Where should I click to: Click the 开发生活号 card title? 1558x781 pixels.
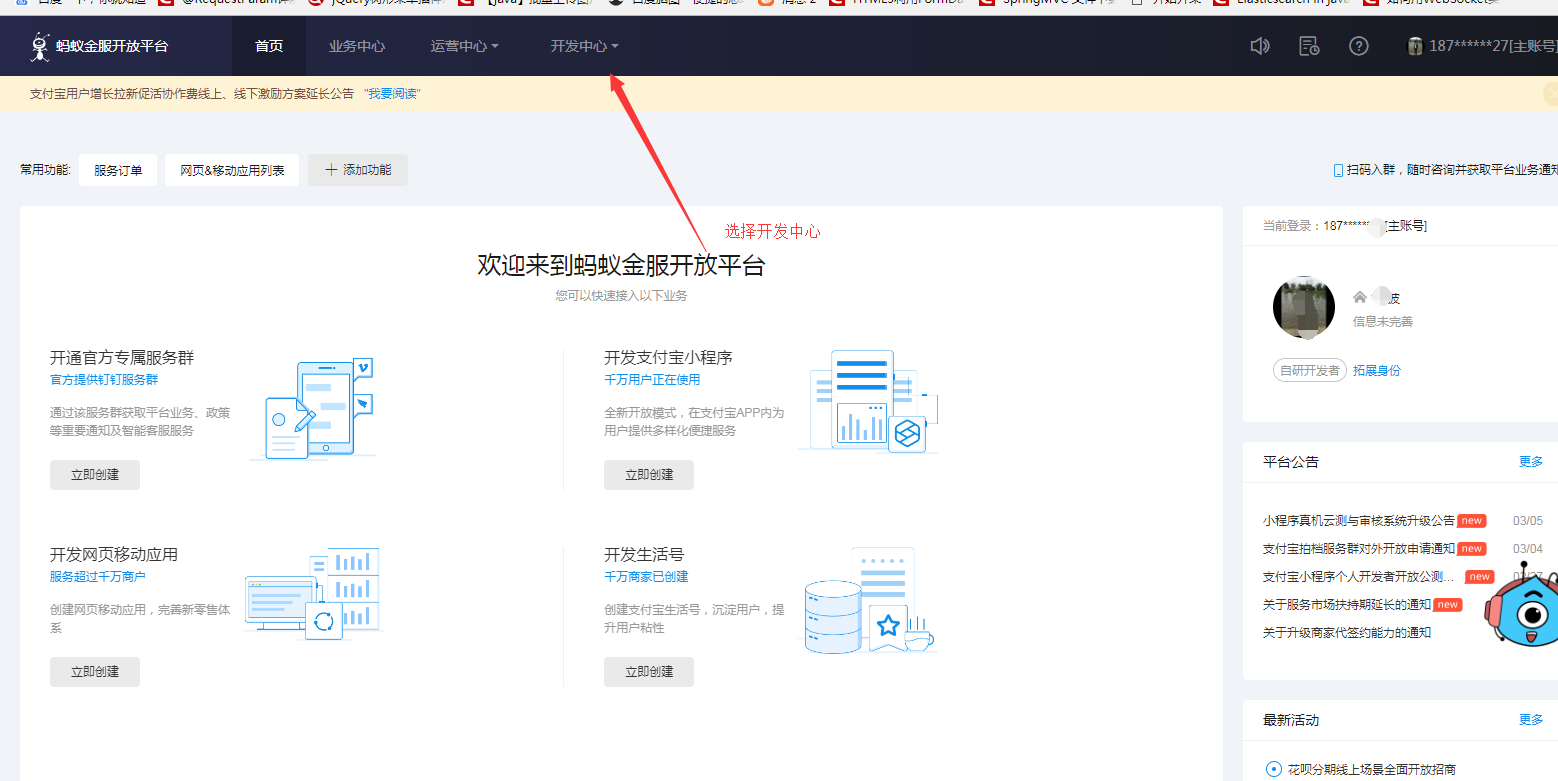644,554
